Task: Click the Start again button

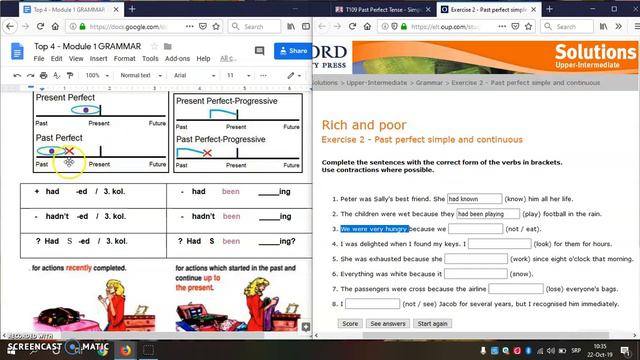Action: click(432, 324)
